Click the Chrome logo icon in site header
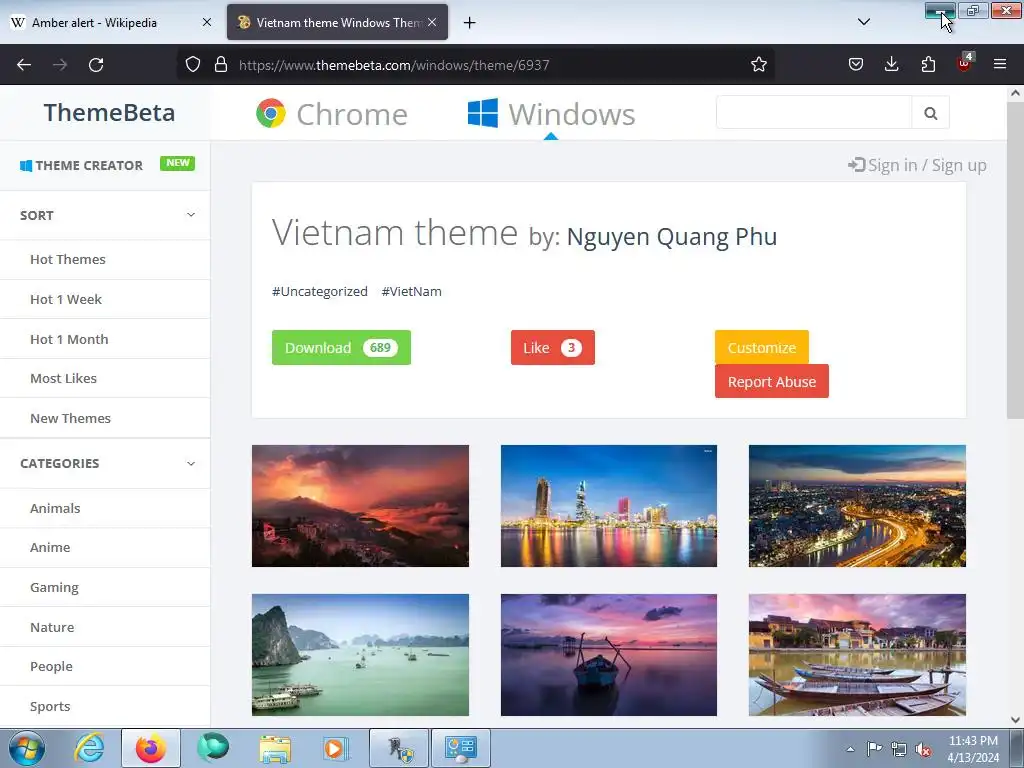Screen dimensions: 1024x768 (270, 113)
